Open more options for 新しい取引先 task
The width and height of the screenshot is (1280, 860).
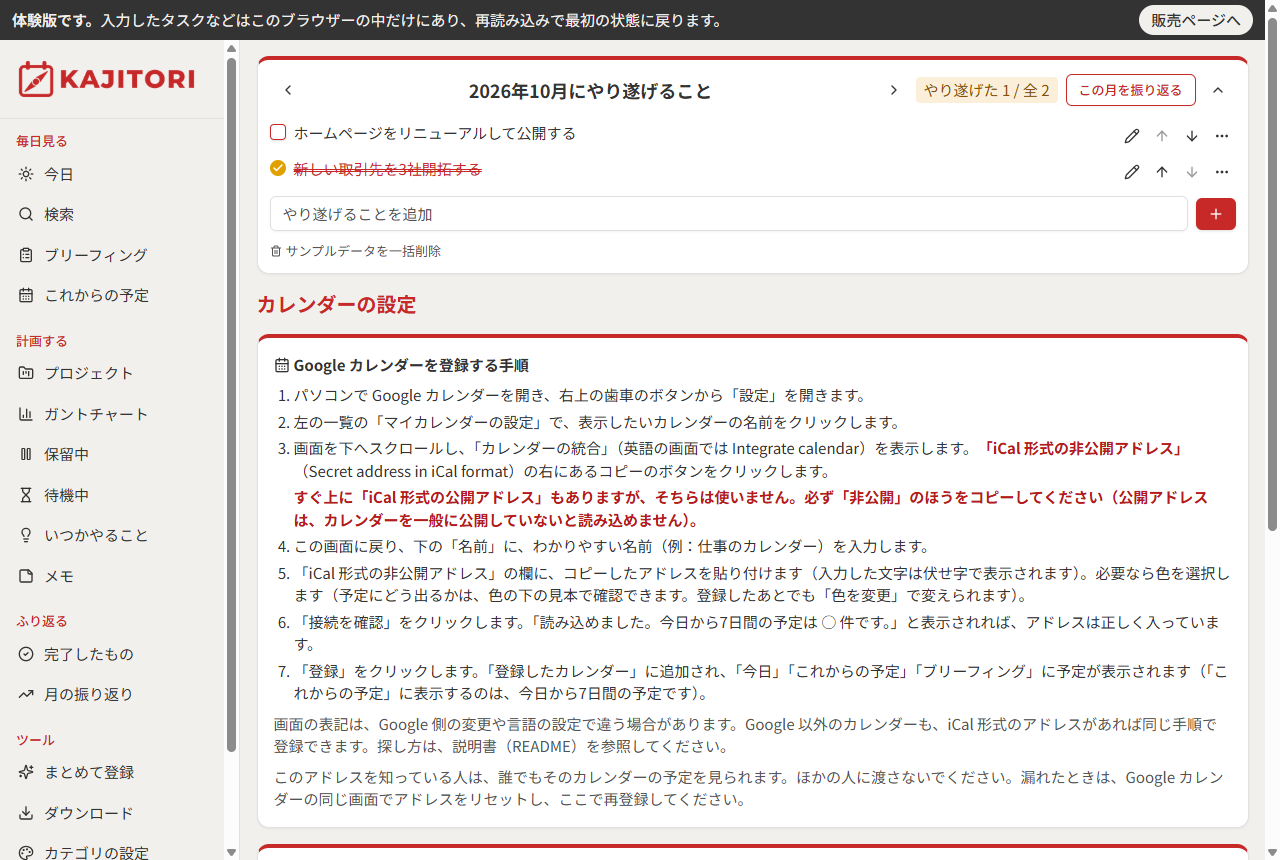(x=1222, y=172)
